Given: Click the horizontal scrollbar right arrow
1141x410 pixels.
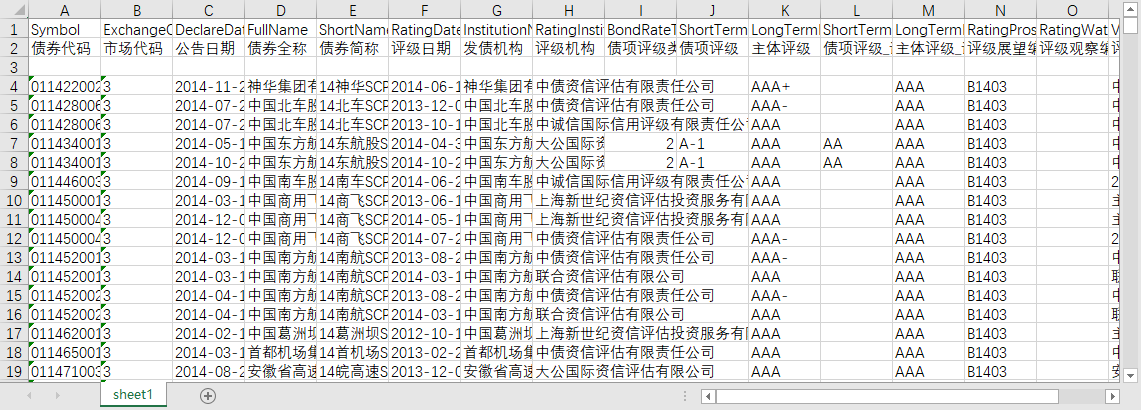Looking at the screenshot, I should [1111, 396].
